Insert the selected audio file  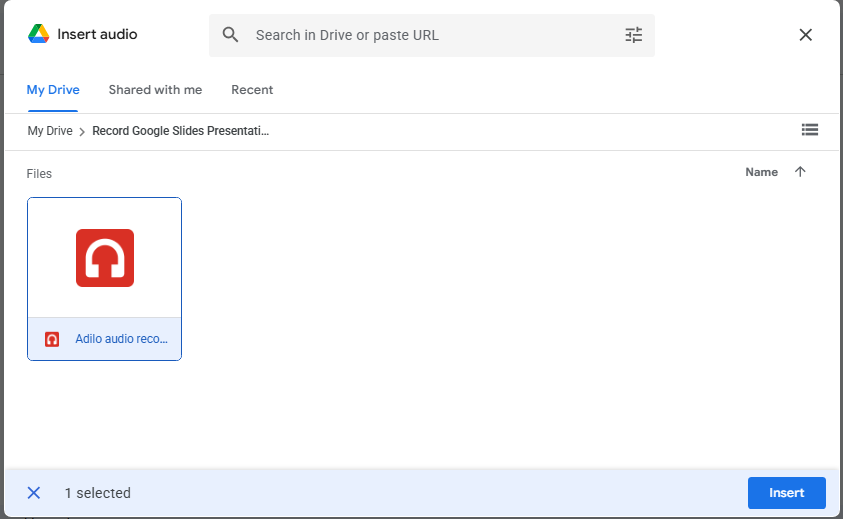(x=786, y=493)
